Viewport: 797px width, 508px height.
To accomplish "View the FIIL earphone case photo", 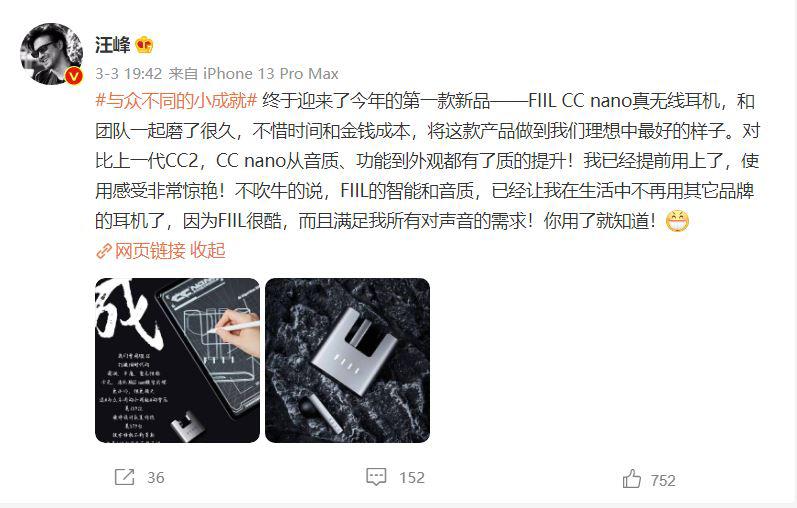I will (x=348, y=360).
